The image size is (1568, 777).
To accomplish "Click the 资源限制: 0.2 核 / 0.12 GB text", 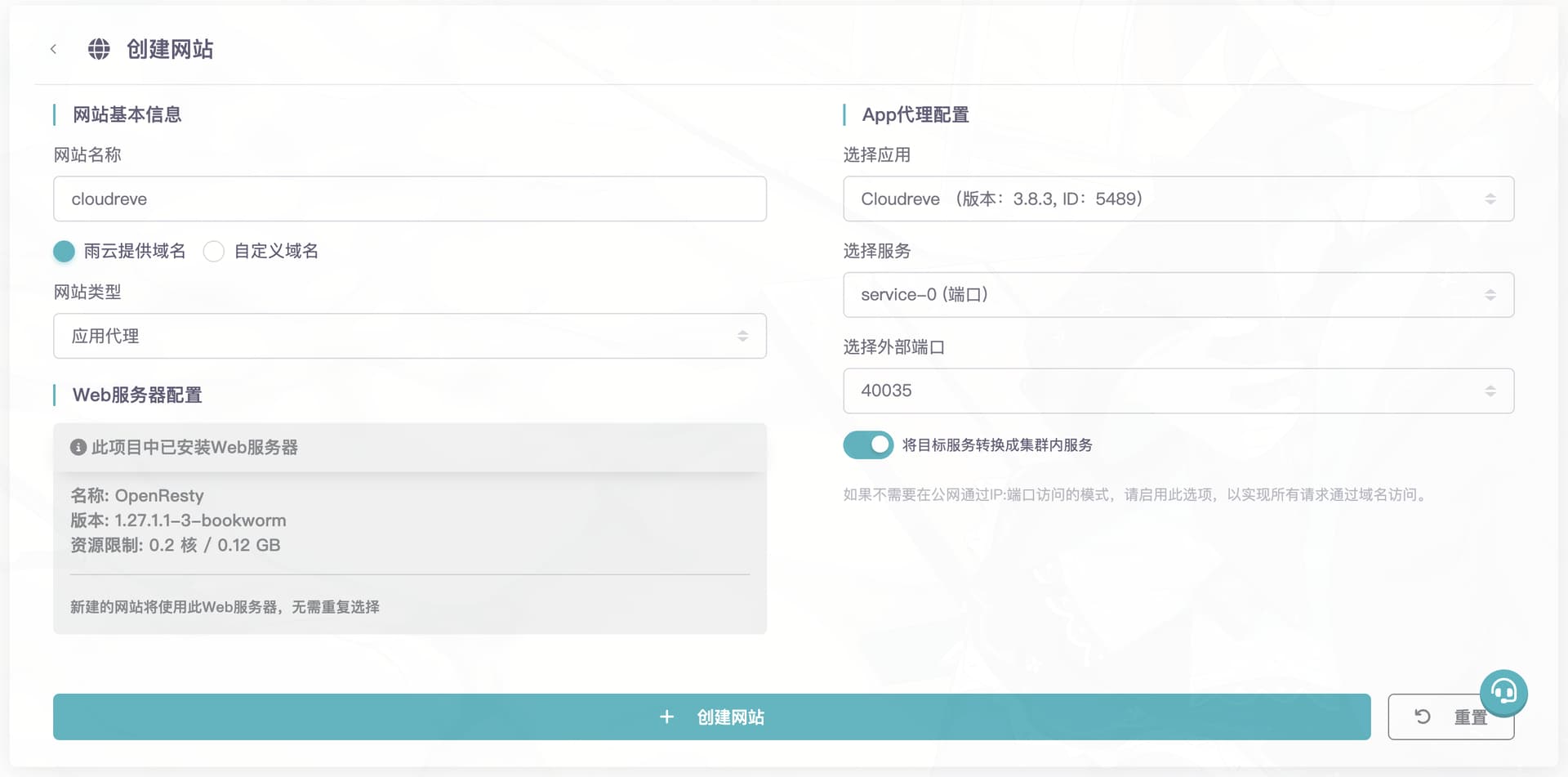I will 176,545.
